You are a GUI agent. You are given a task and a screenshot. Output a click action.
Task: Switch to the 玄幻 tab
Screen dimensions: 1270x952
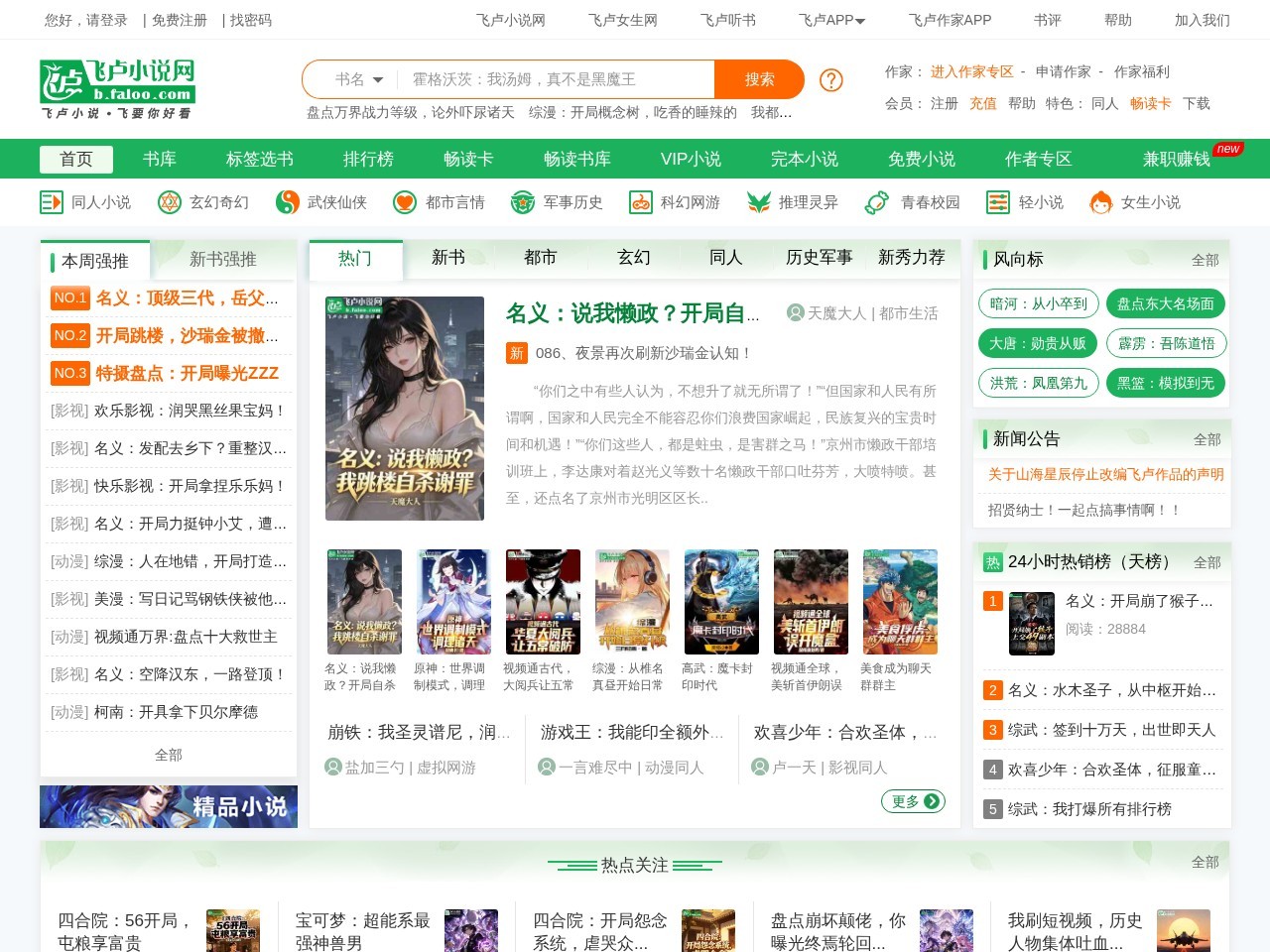coord(634,258)
